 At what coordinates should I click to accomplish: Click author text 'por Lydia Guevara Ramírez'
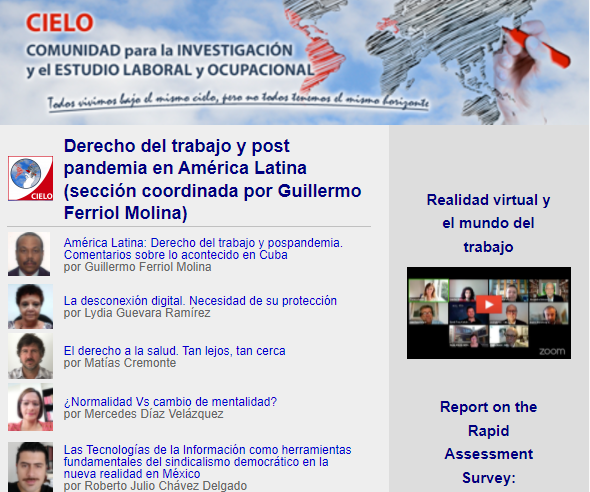coord(137,313)
